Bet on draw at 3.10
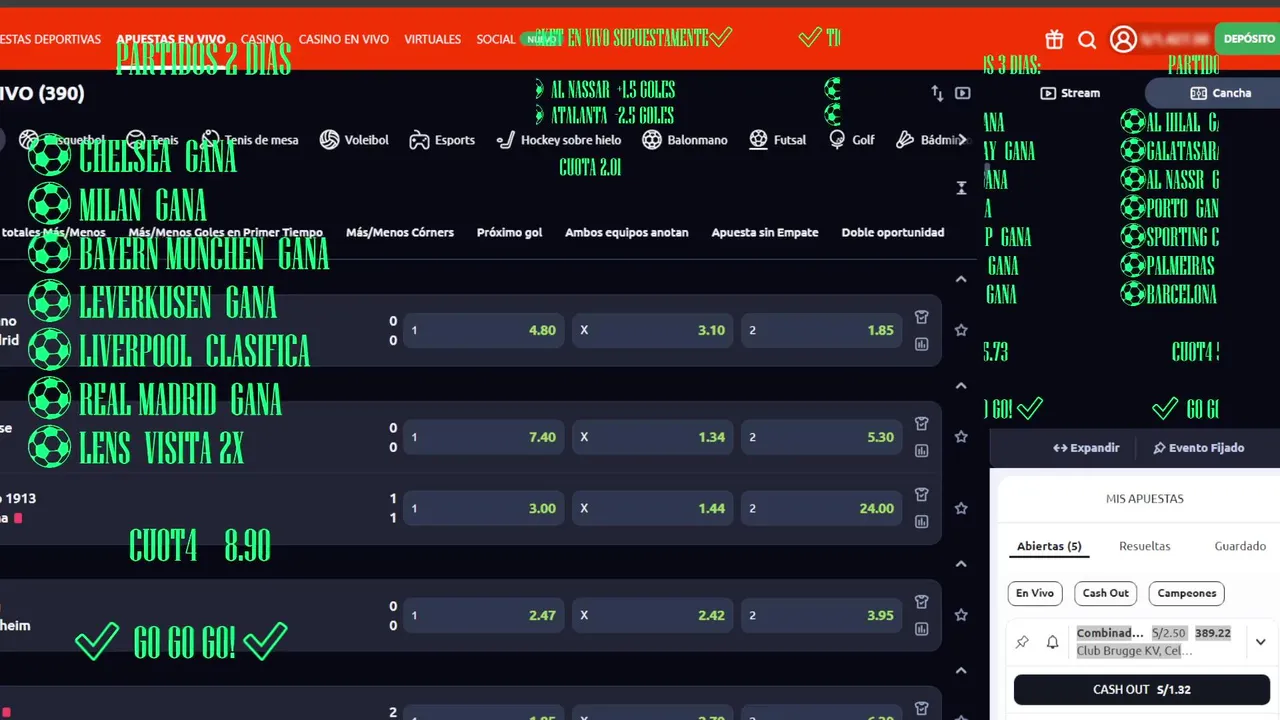 coord(653,330)
